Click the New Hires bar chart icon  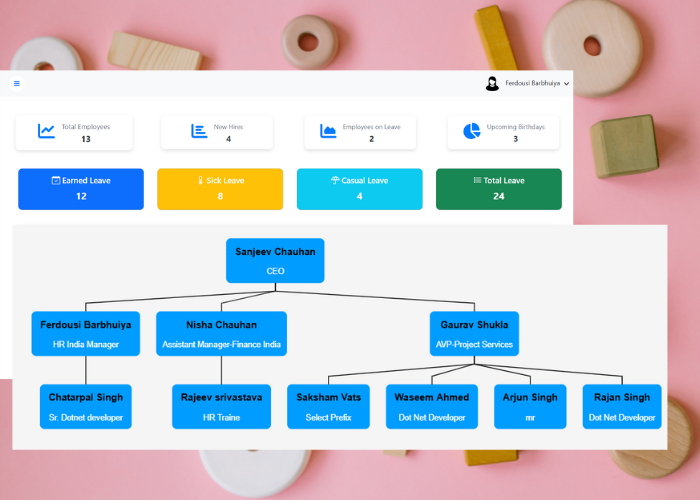[x=199, y=131]
